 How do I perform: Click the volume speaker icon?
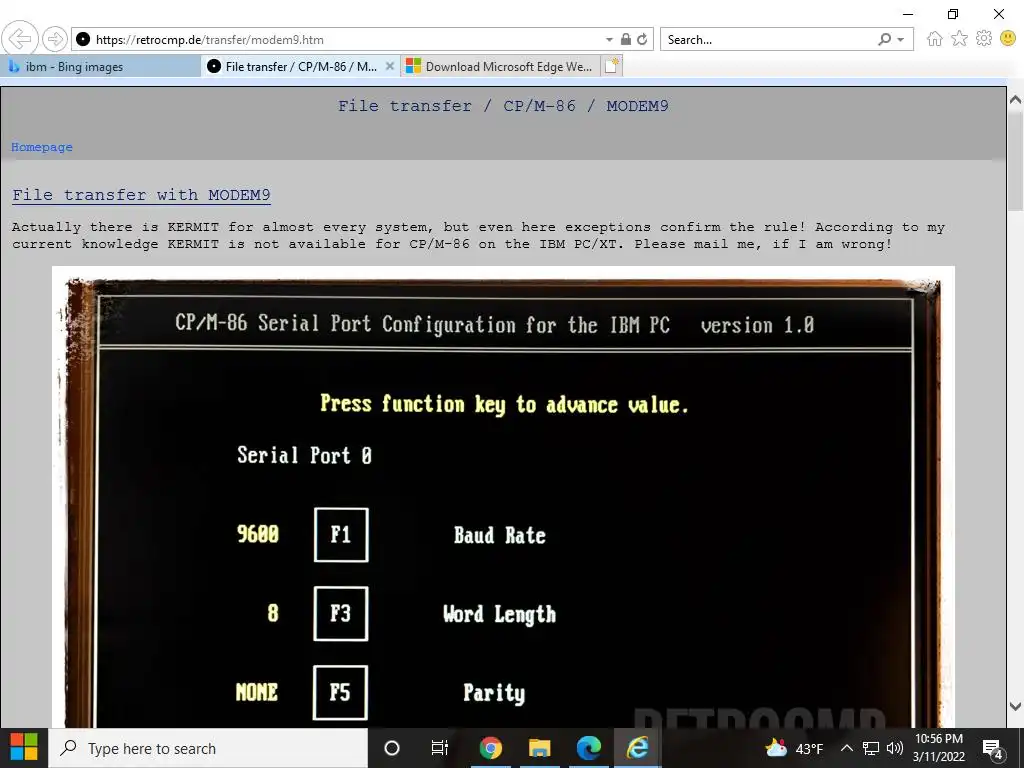tap(895, 748)
